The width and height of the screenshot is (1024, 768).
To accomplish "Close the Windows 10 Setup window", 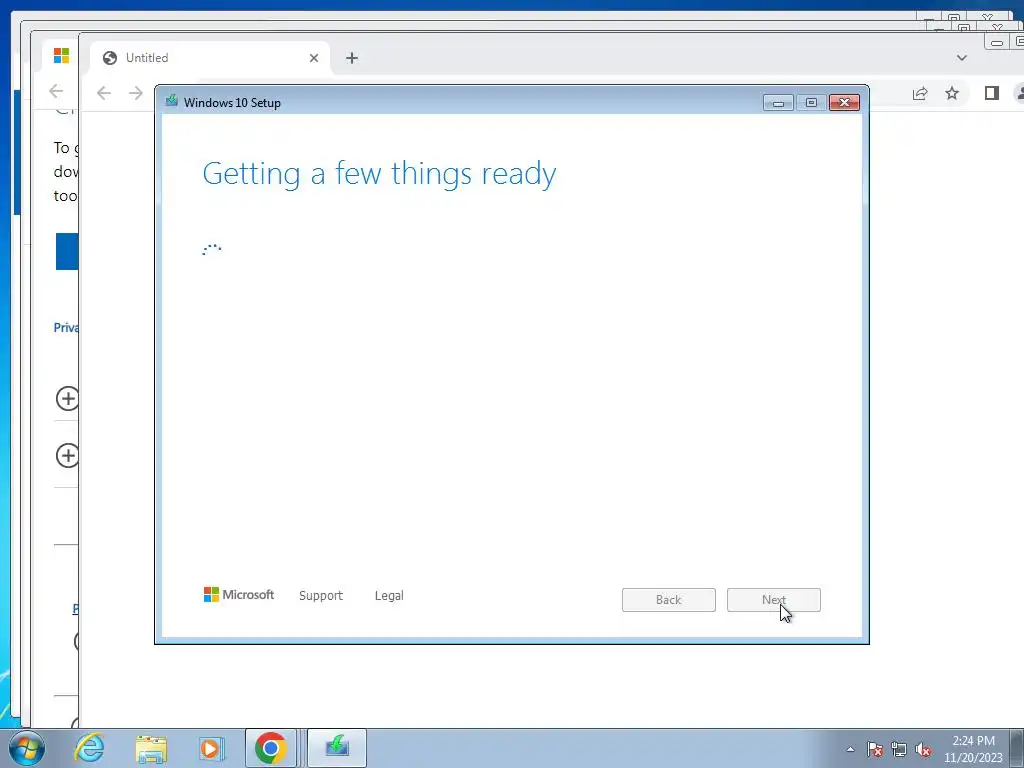I will pos(844,103).
